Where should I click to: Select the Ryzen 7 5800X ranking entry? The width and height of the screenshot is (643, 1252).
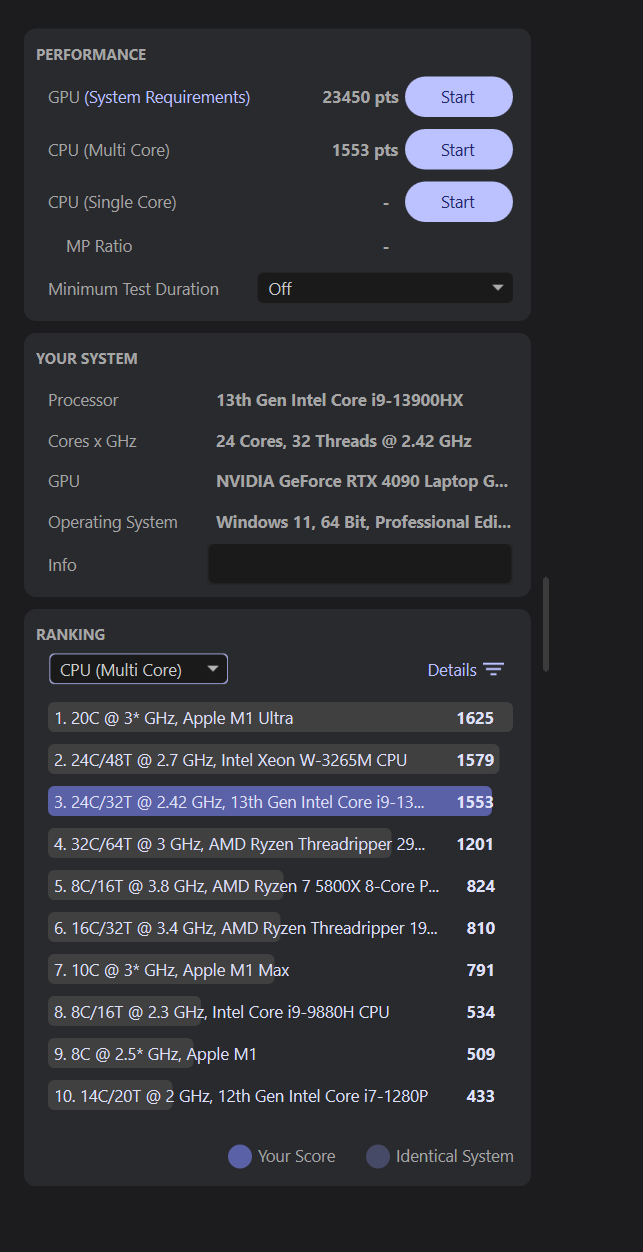(x=280, y=885)
